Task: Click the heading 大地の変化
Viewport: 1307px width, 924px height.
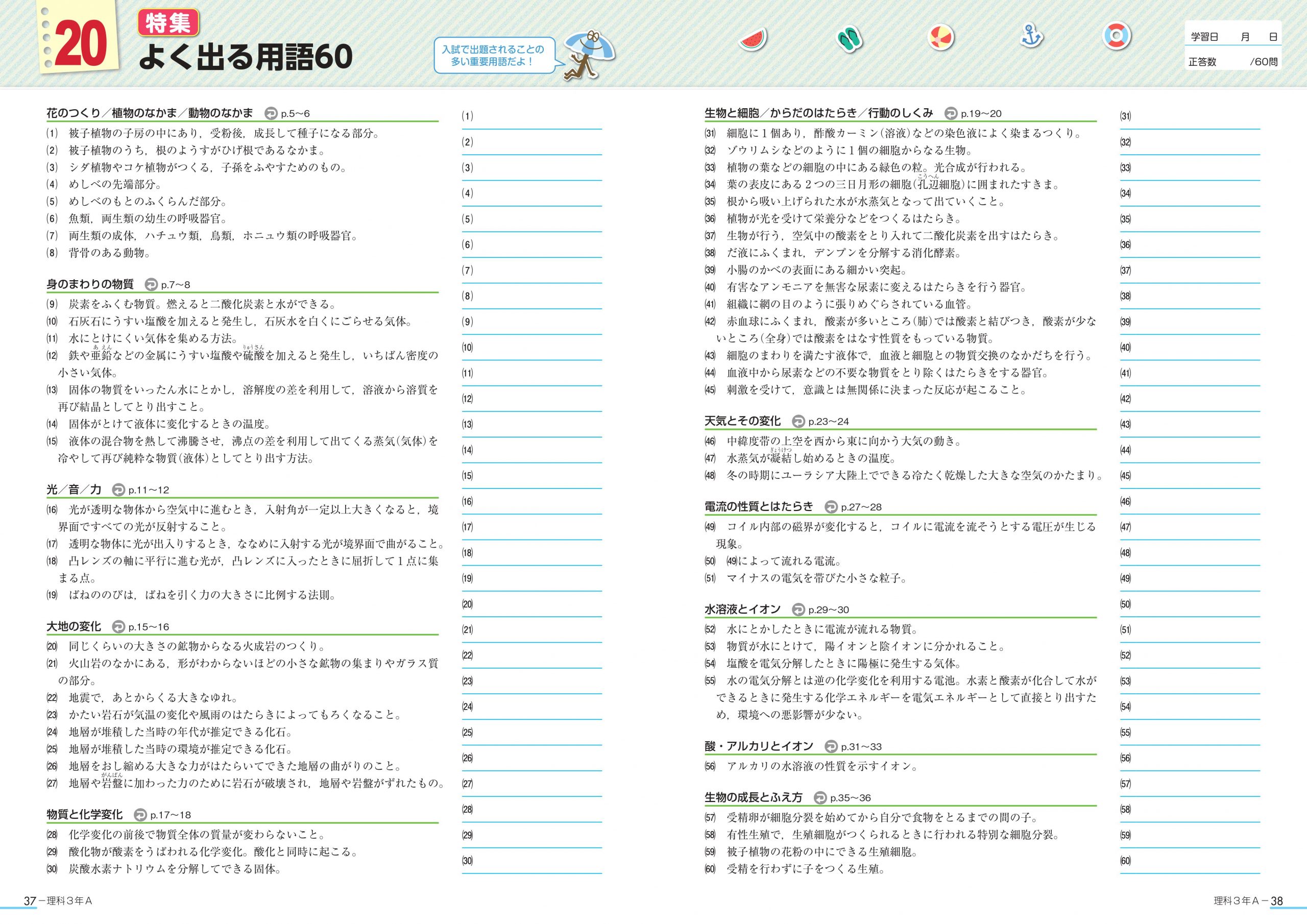Action: tap(74, 626)
